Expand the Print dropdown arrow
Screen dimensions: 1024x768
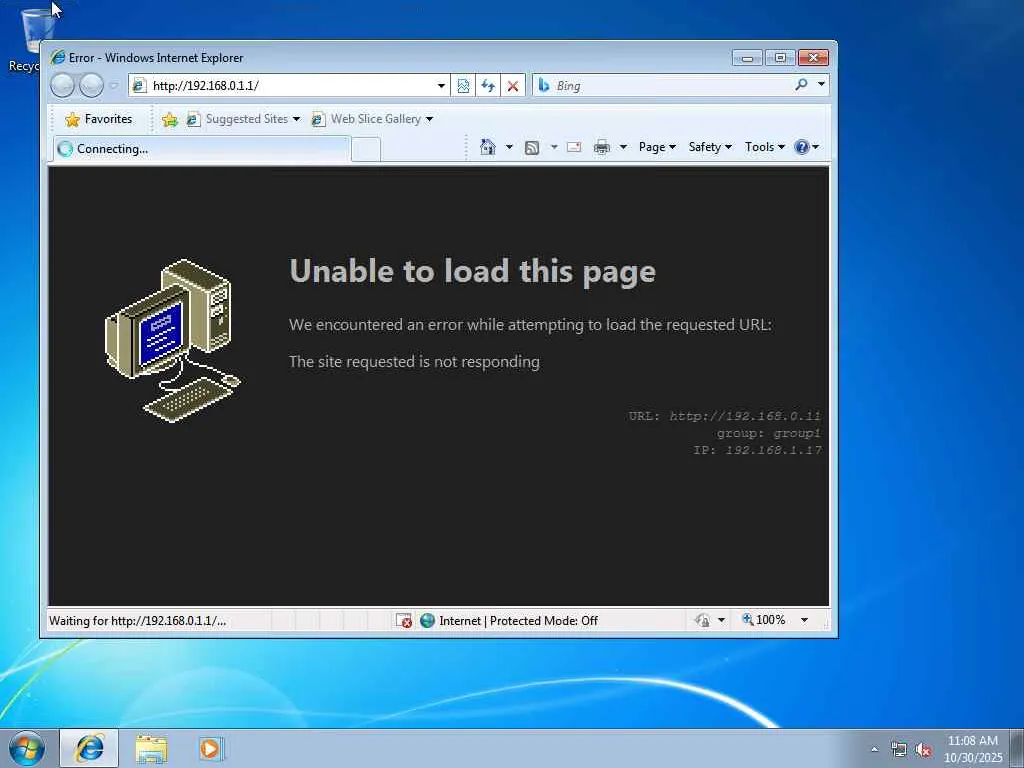[x=623, y=147]
